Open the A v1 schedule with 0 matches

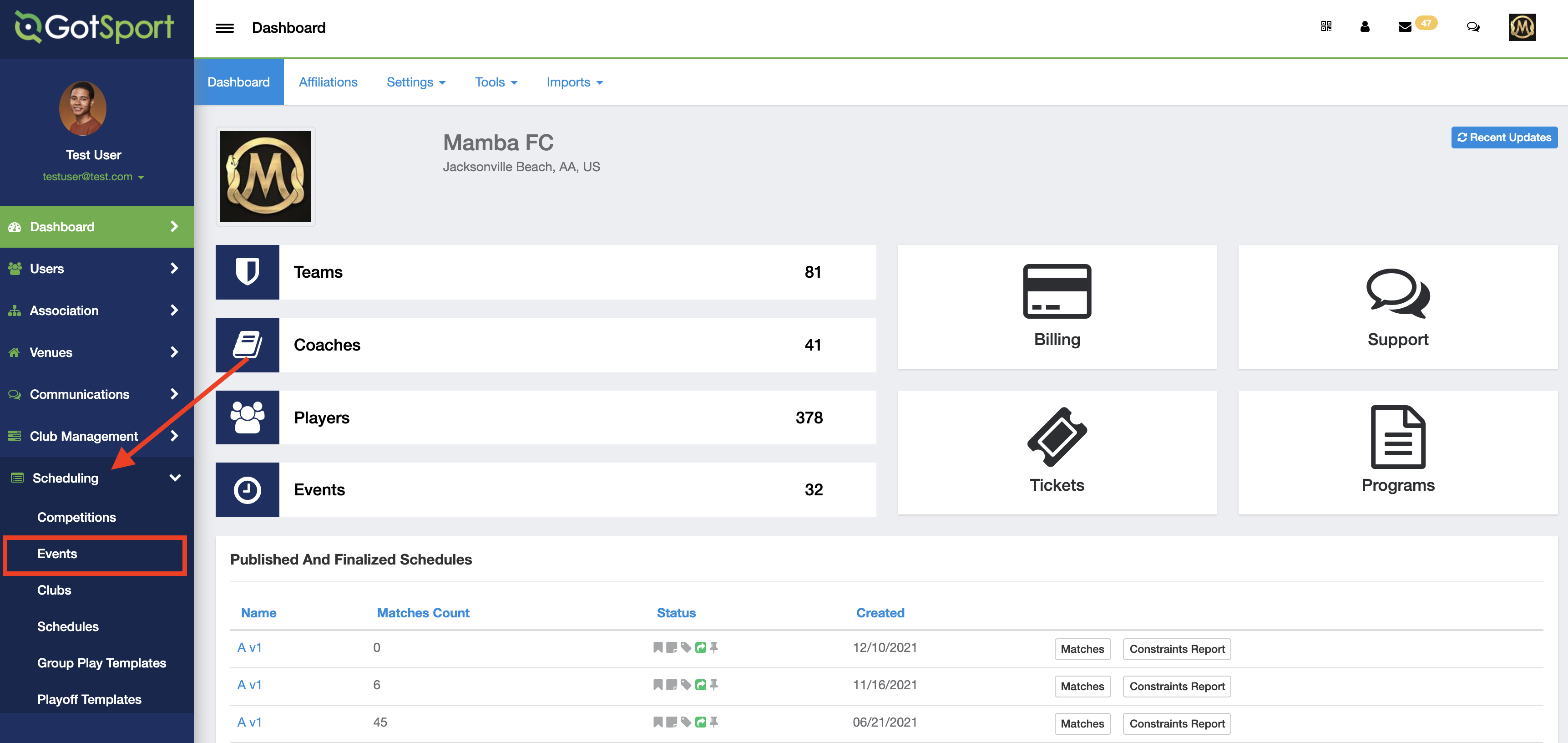pyautogui.click(x=249, y=647)
